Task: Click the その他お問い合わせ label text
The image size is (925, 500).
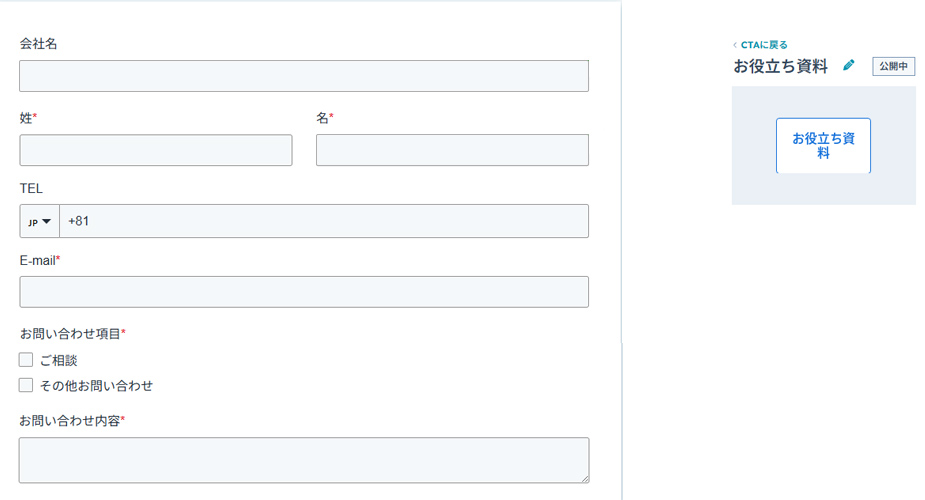Action: pyautogui.click(x=96, y=385)
